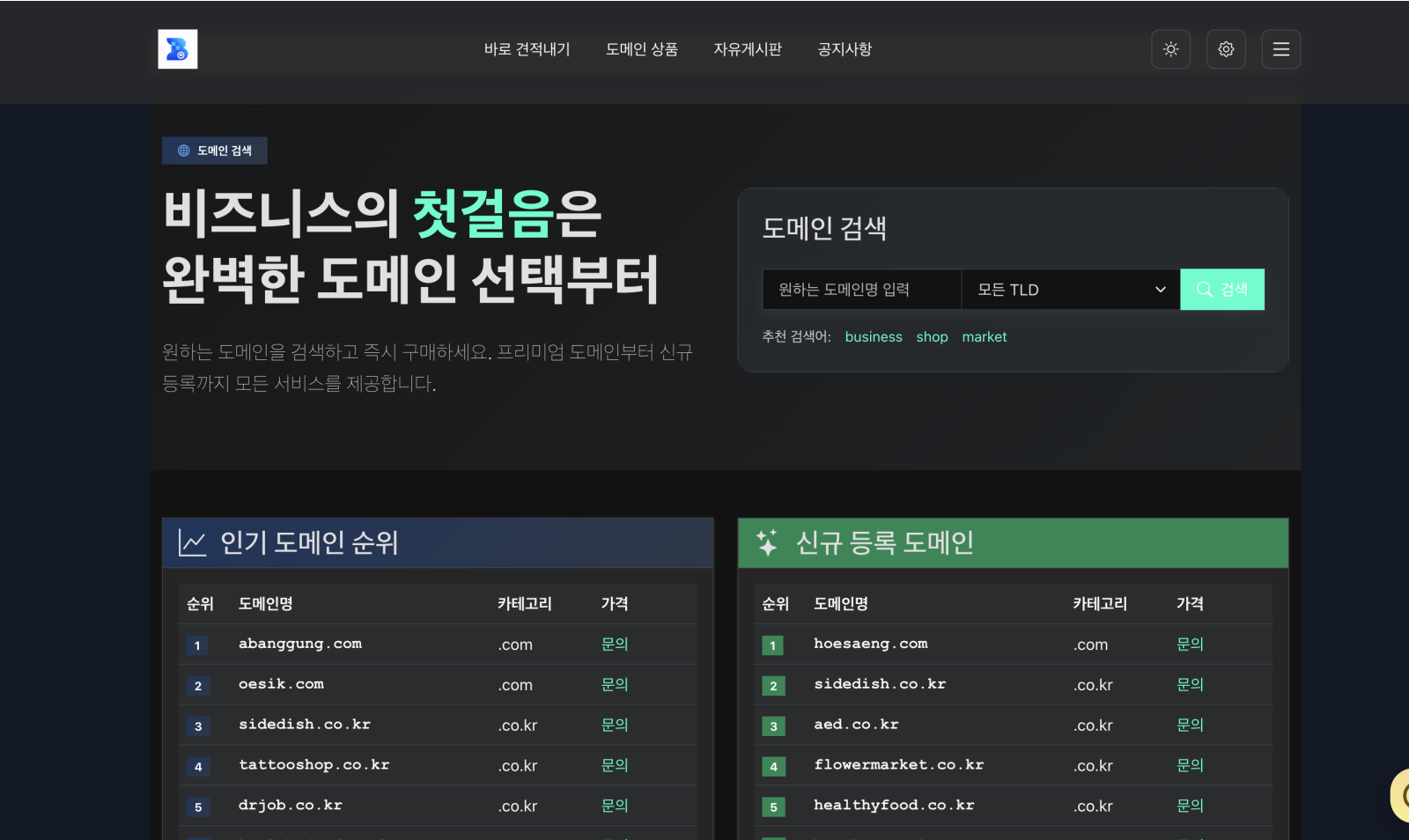Open the flowermarket.co.kr domain row

coord(898,765)
